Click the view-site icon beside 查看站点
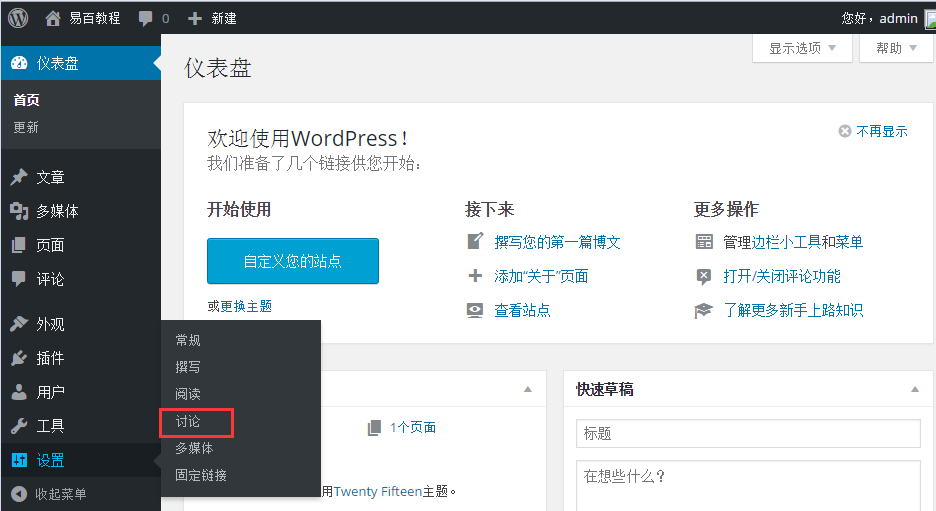Screen dimensions: 936x511 pos(475,310)
